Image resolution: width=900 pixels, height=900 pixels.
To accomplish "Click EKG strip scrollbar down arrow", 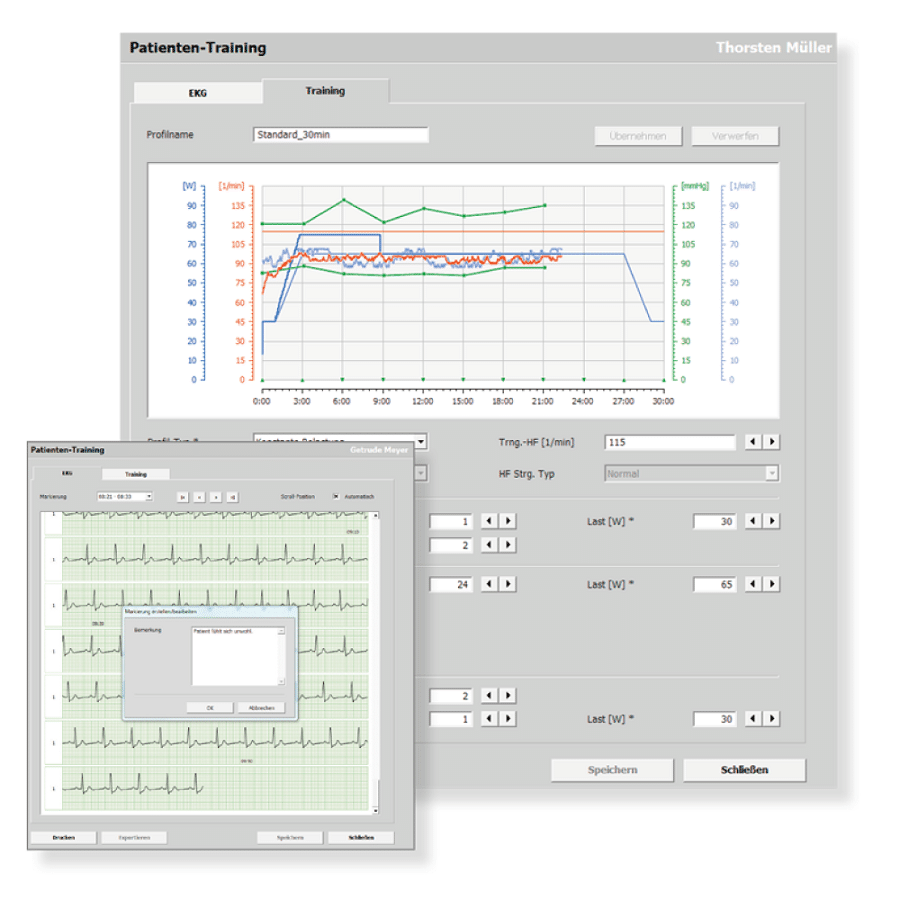I will click(x=375, y=810).
